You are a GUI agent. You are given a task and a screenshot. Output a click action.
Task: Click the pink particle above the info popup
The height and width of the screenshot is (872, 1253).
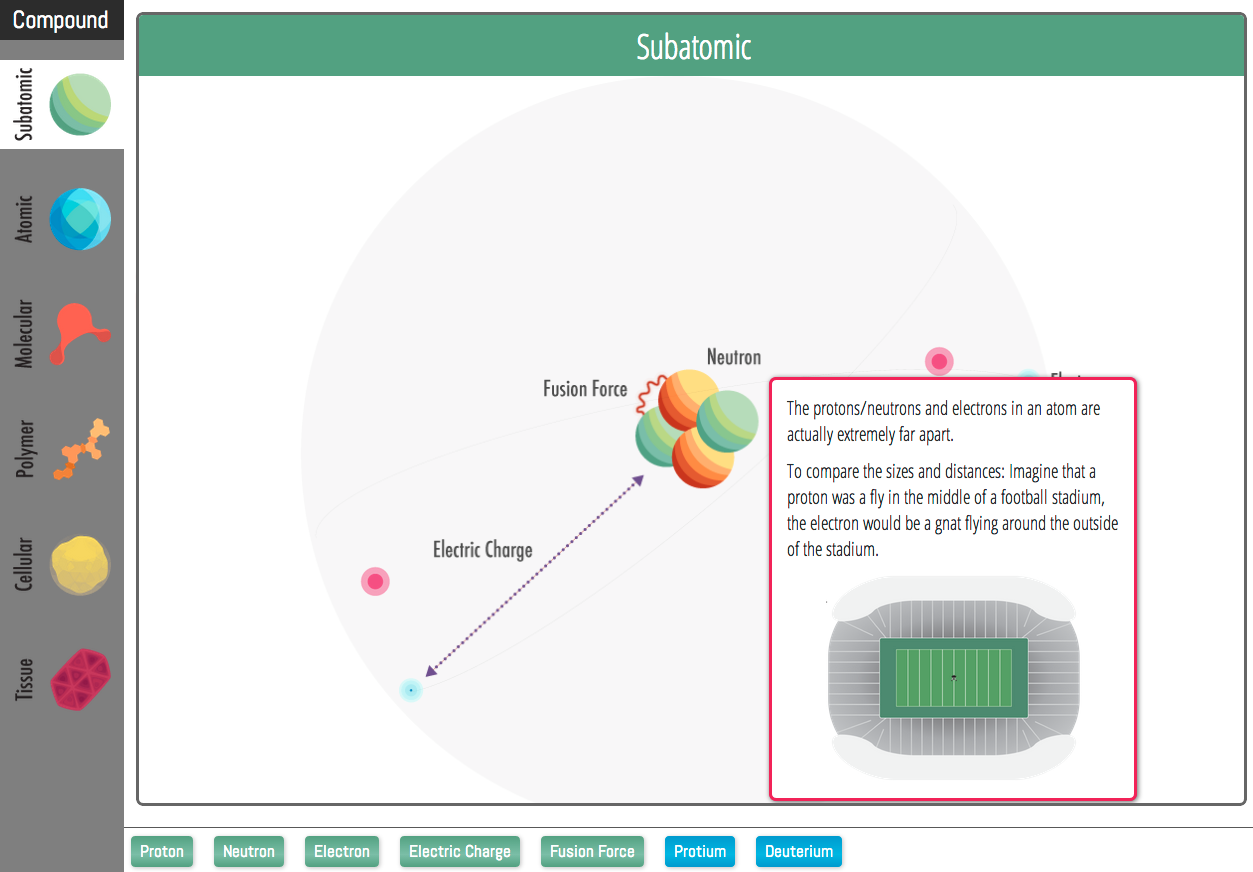(x=939, y=361)
